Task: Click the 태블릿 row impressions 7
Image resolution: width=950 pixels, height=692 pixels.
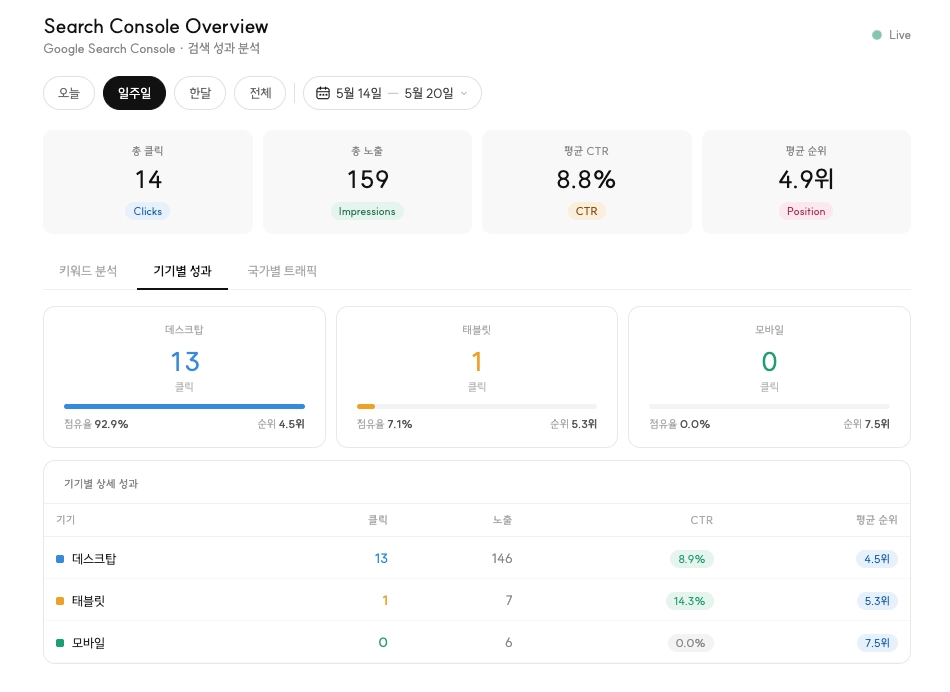Action: point(509,600)
